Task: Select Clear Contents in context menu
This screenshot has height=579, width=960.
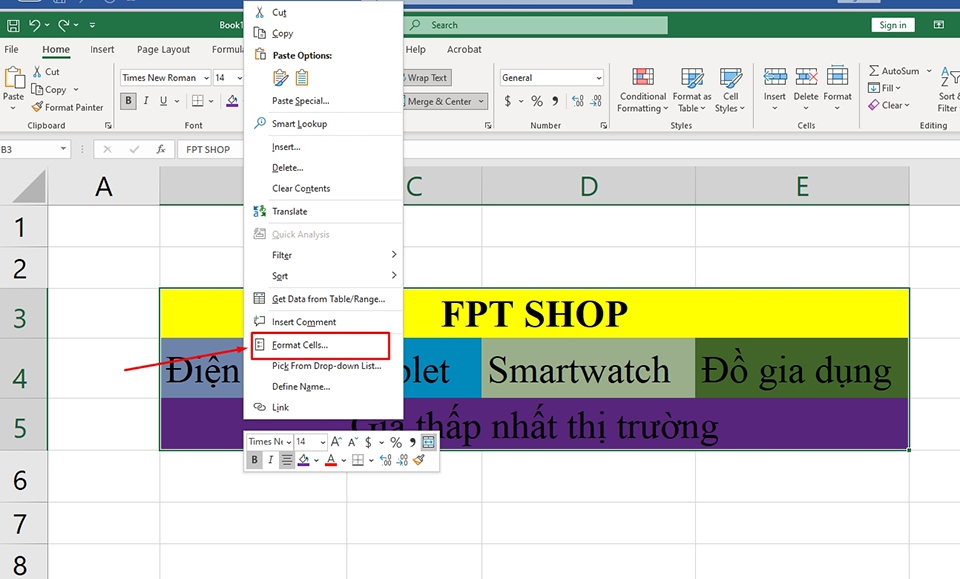Action: pyautogui.click(x=301, y=189)
